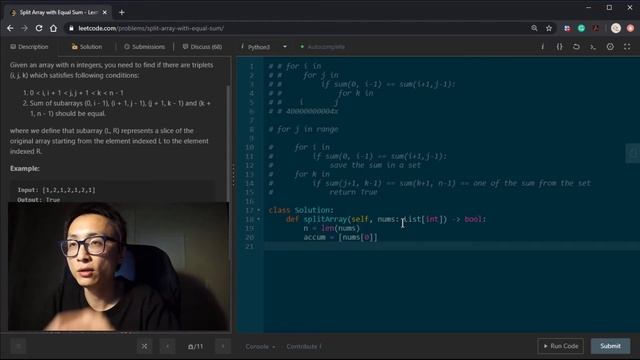Screen dimensions: 640x360
Task: Collapse the def splitArray fold arrow
Action: pos(259,219)
